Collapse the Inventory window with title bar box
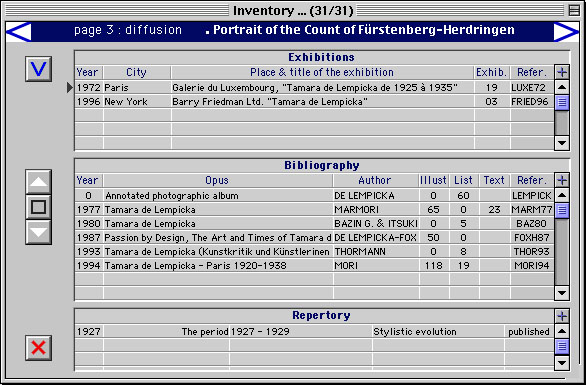 (574, 10)
